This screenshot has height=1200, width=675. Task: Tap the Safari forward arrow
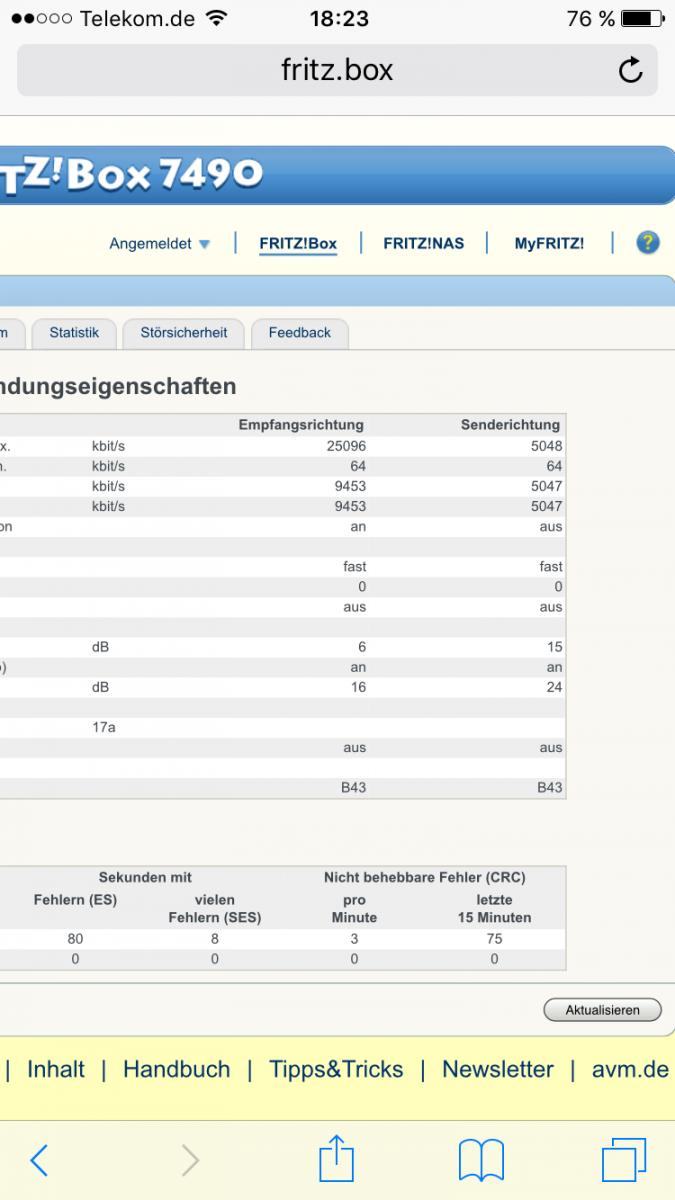click(x=190, y=1160)
